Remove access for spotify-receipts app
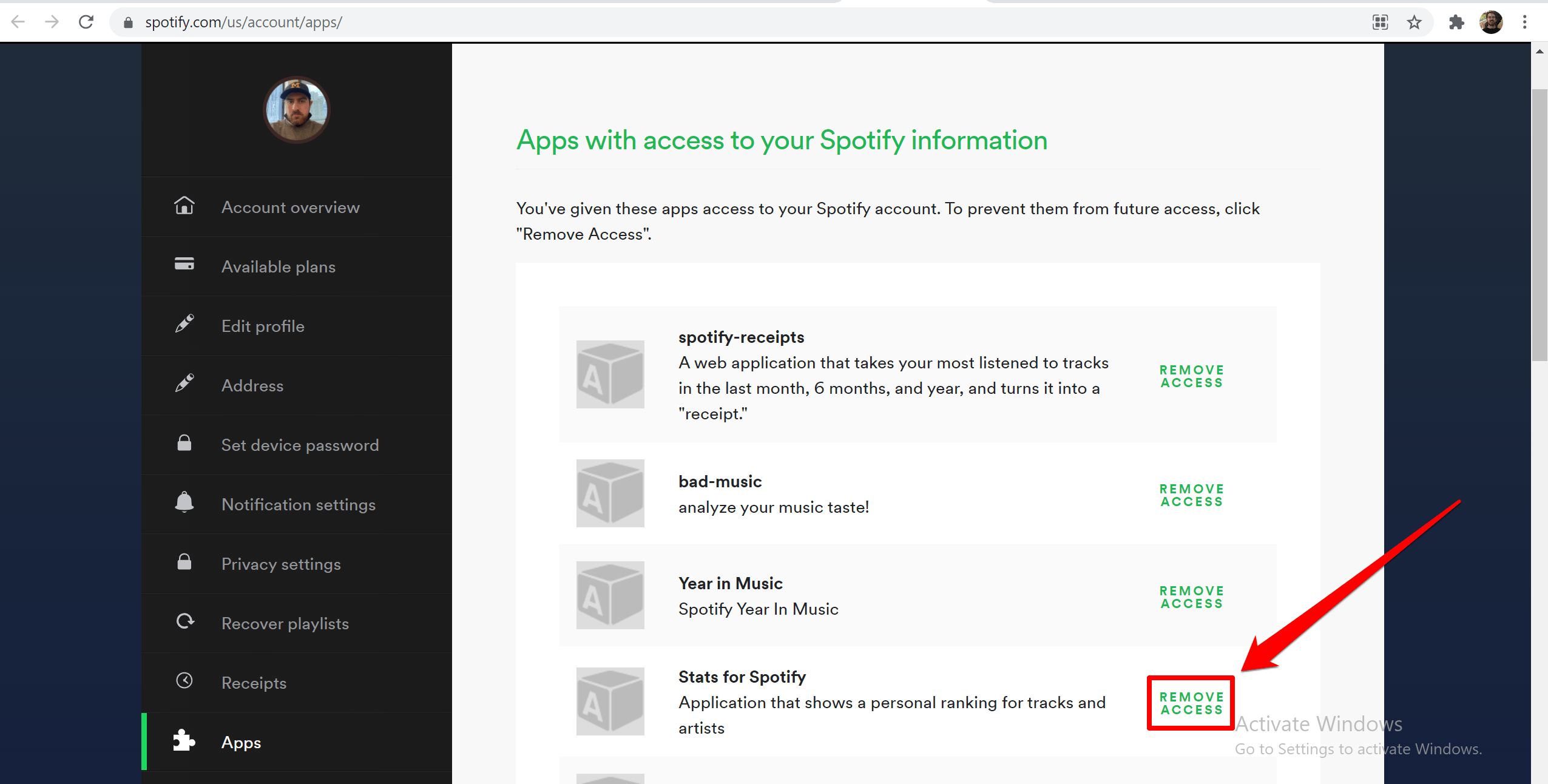 click(x=1191, y=376)
